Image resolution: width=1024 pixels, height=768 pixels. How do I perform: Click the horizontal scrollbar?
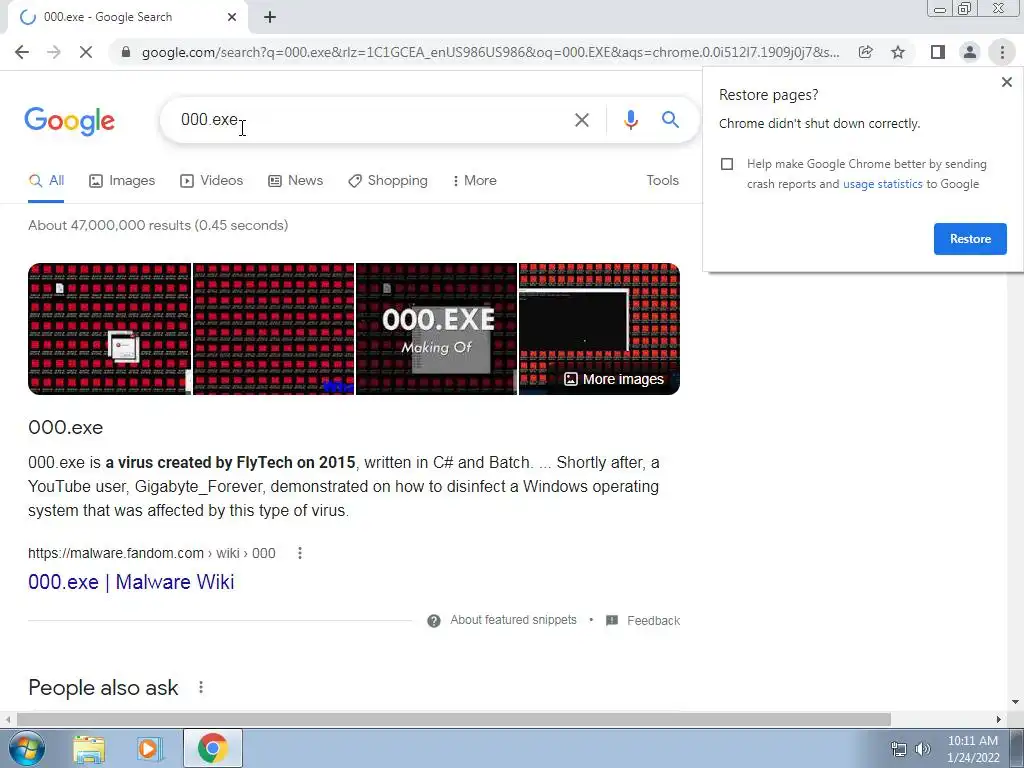(x=454, y=719)
